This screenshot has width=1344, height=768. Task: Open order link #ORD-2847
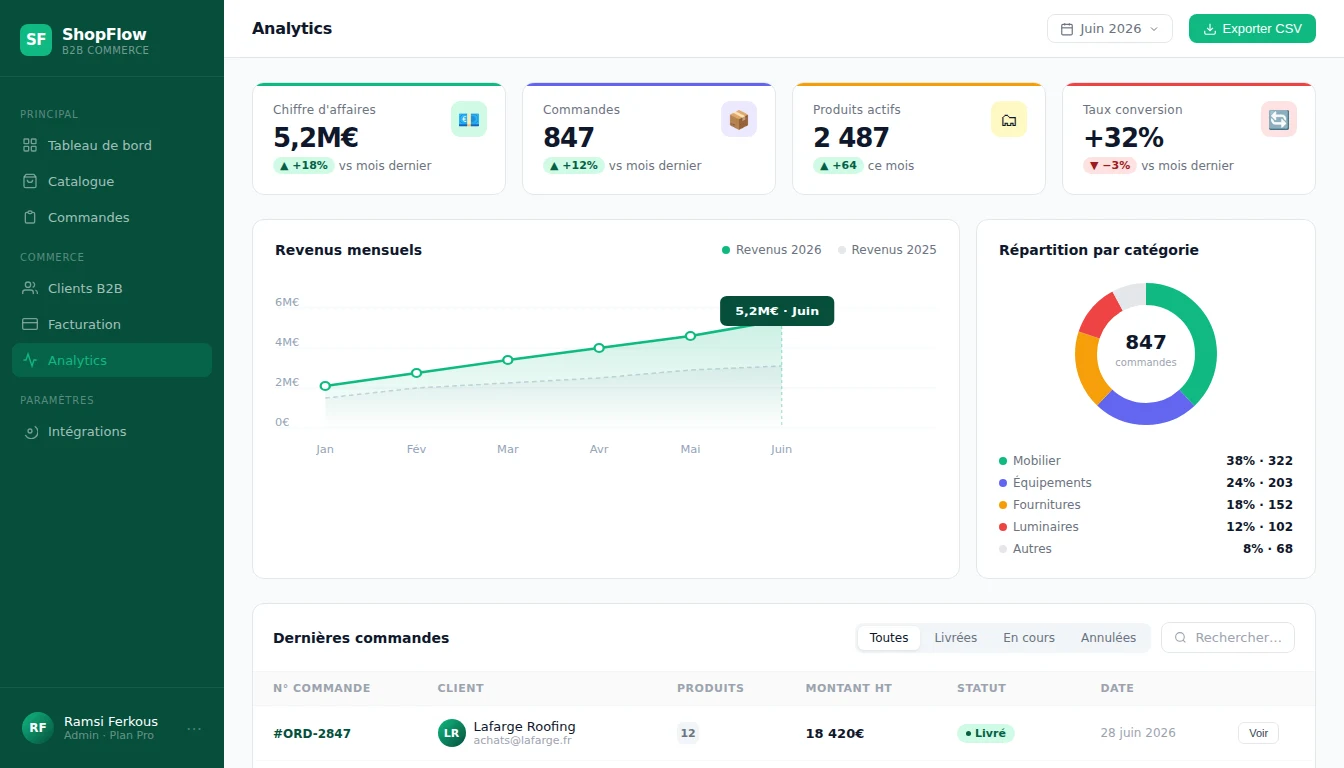pyautogui.click(x=312, y=733)
